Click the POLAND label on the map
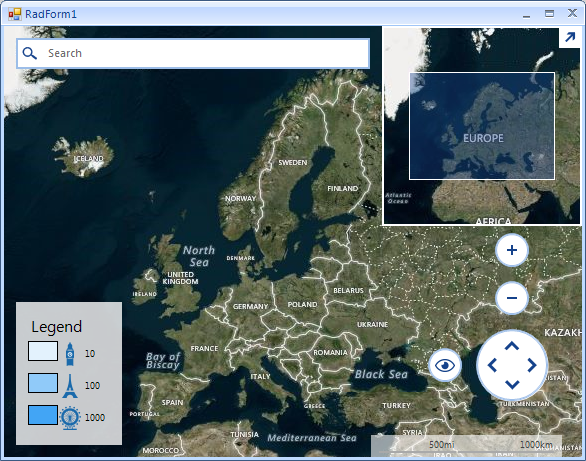 [x=302, y=304]
